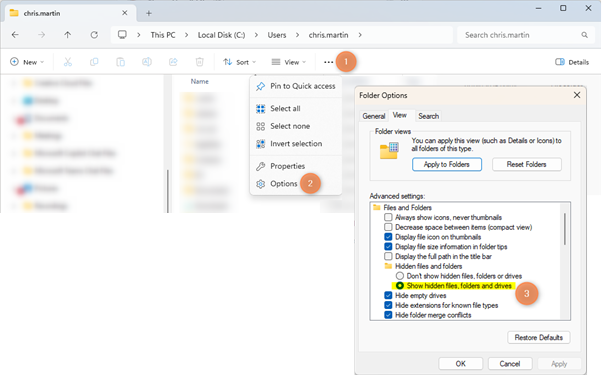Switch to the Search tab

coord(428,116)
